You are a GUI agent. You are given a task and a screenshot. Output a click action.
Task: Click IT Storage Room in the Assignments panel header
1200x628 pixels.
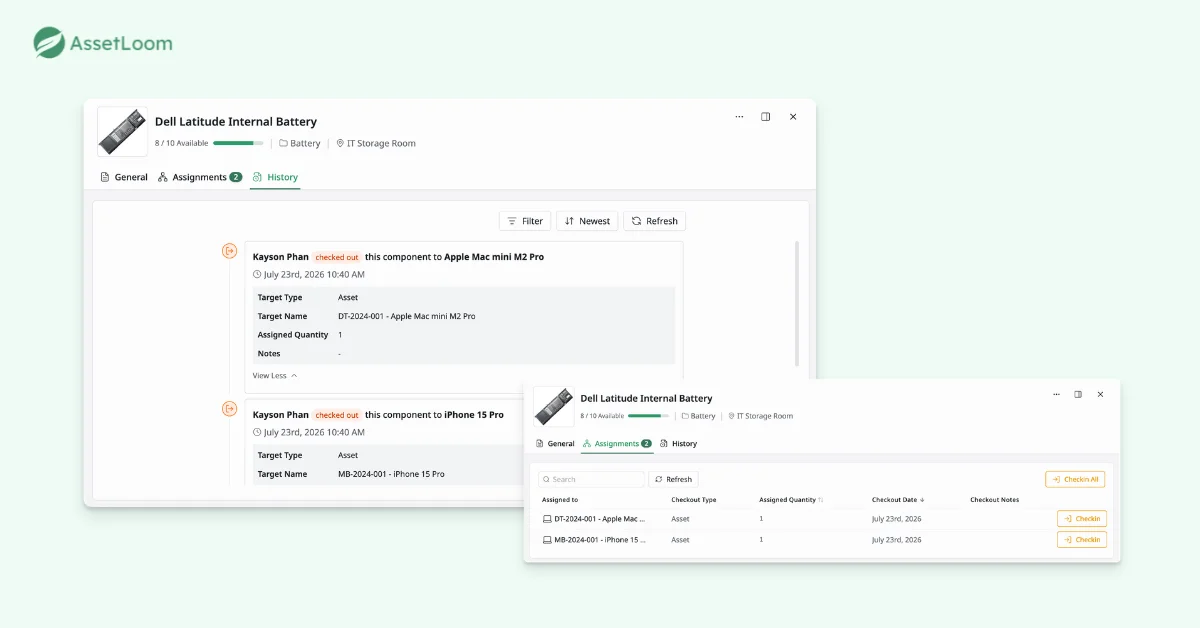click(x=760, y=416)
